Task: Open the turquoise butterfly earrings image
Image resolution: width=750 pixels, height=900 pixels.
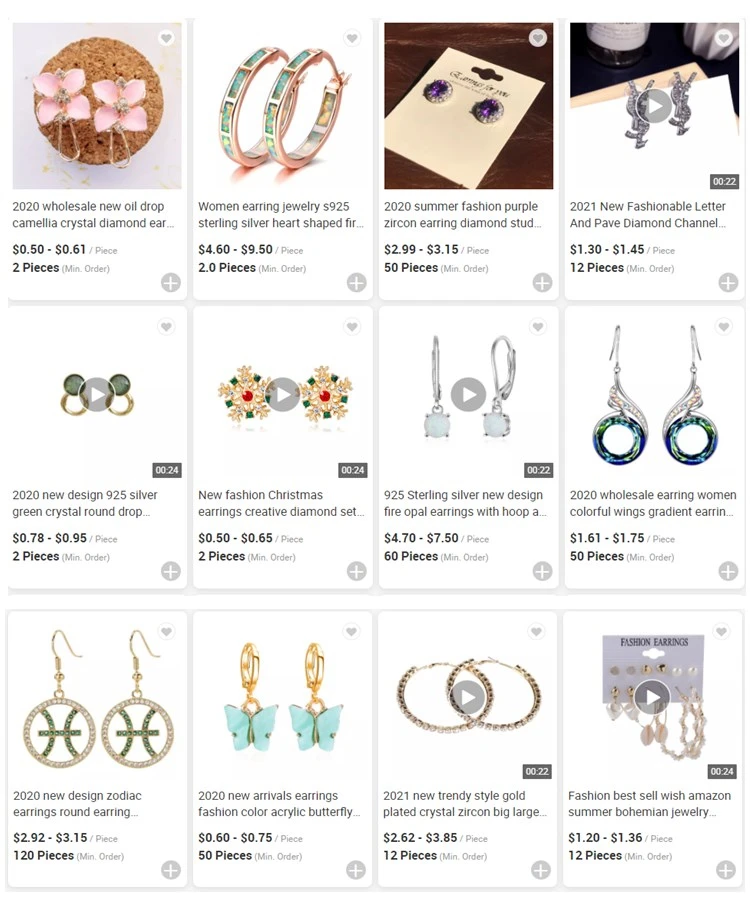Action: click(282, 697)
